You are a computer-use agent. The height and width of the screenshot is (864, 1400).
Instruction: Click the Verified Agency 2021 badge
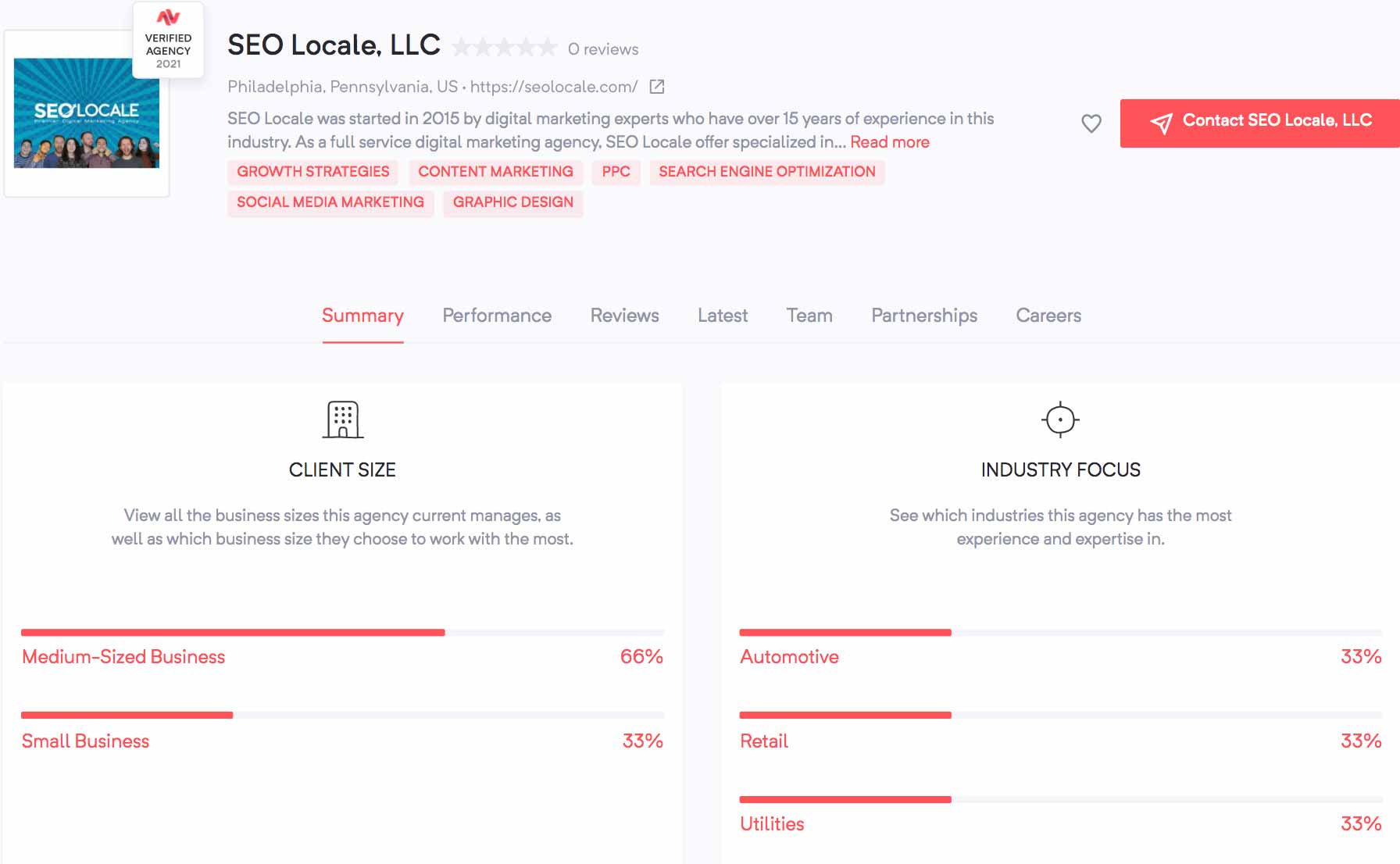click(168, 39)
